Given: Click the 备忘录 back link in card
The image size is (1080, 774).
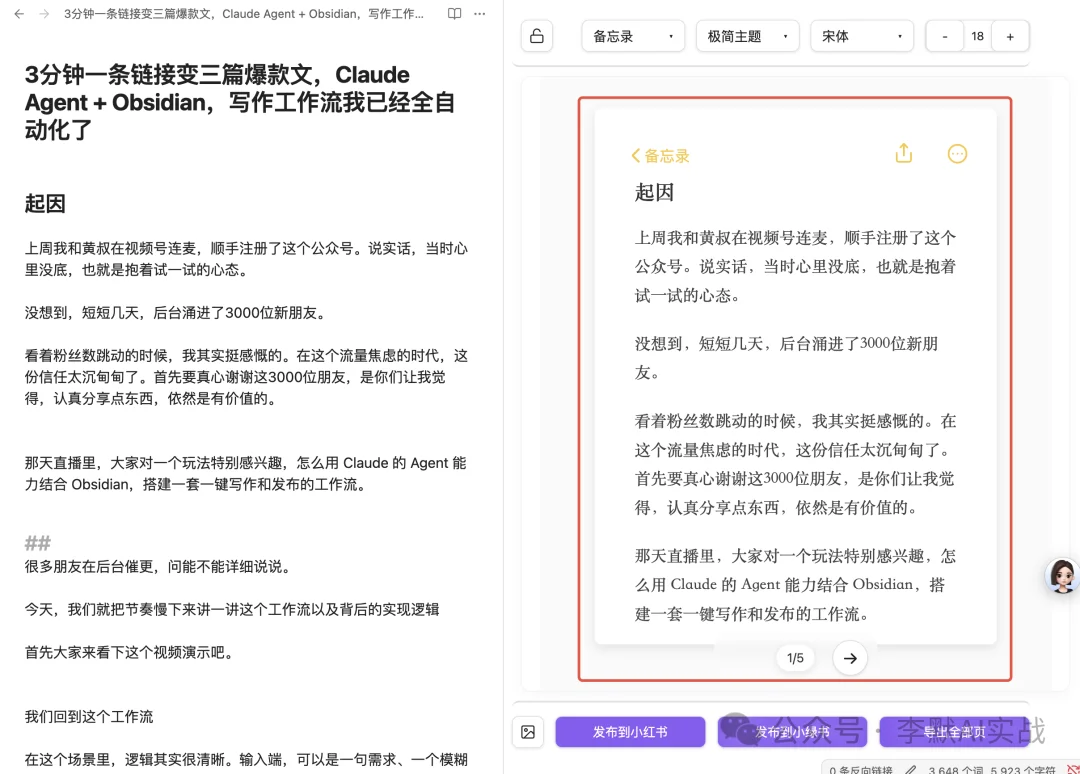Looking at the screenshot, I should [661, 156].
